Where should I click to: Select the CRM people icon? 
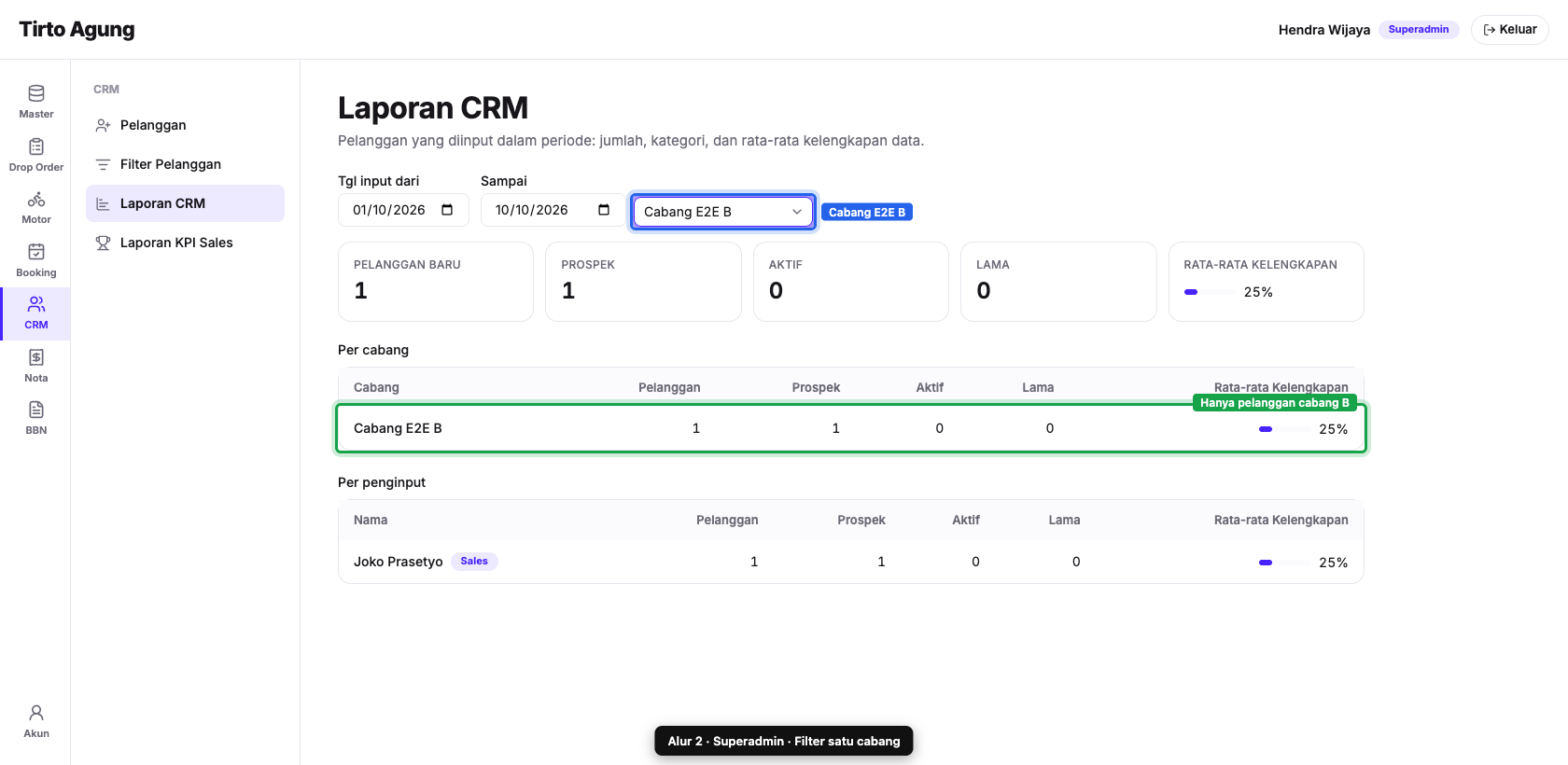pyautogui.click(x=36, y=304)
